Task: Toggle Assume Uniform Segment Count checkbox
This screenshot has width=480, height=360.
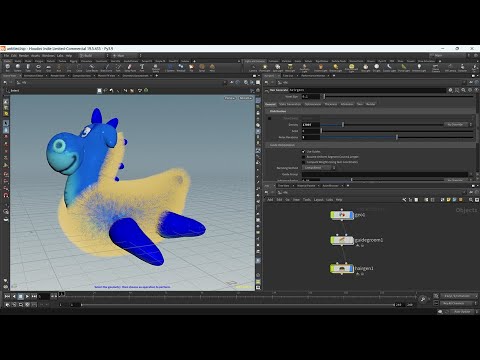Action: point(303,157)
